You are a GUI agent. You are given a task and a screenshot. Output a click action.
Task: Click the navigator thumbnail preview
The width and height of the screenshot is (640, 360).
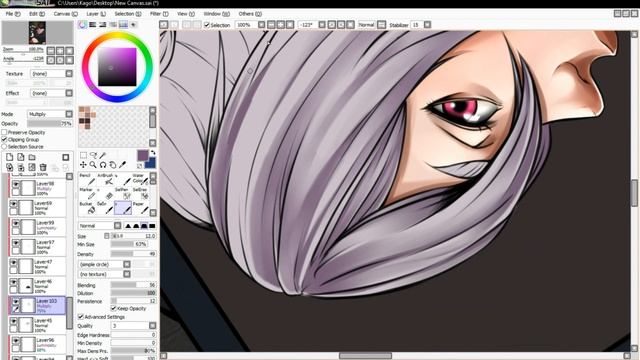(37, 33)
